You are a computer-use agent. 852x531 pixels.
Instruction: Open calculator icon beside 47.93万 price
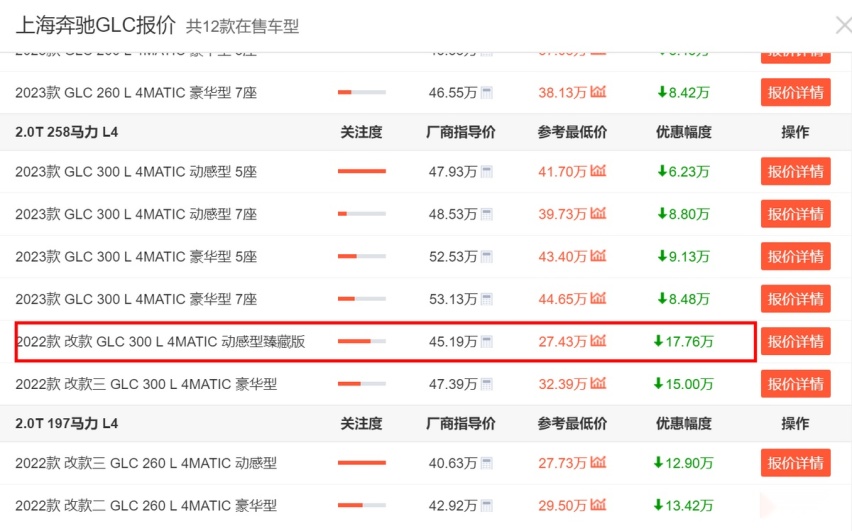point(487,172)
